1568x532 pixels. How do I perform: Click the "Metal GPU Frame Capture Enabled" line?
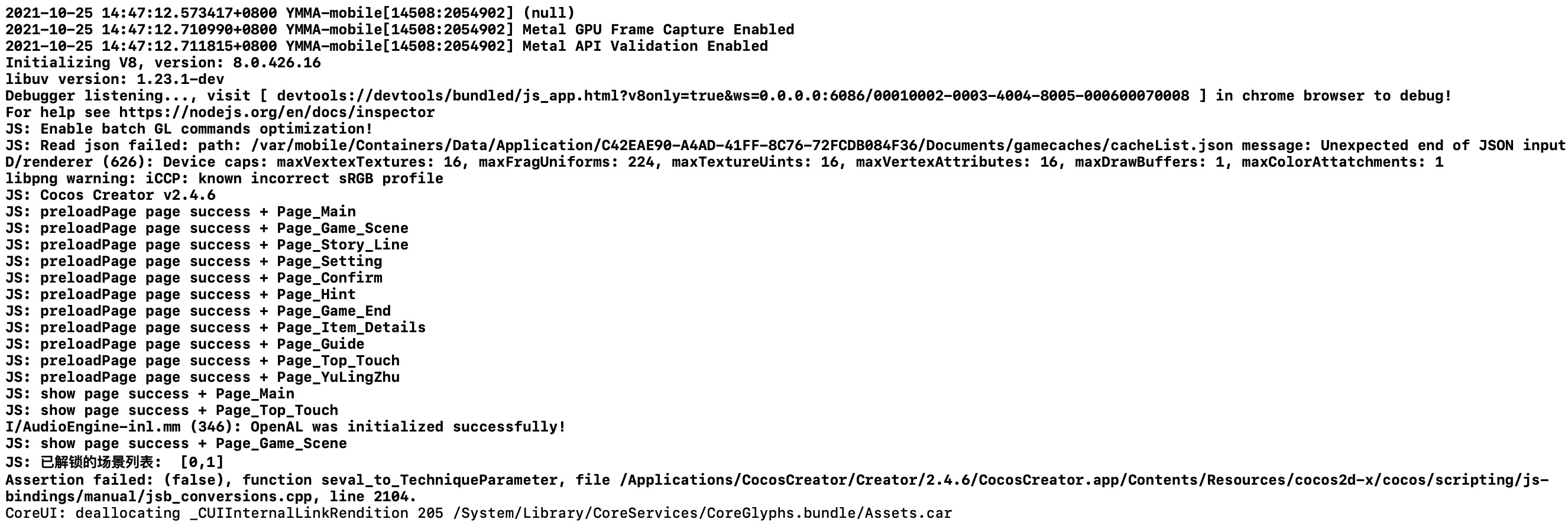coord(657,30)
